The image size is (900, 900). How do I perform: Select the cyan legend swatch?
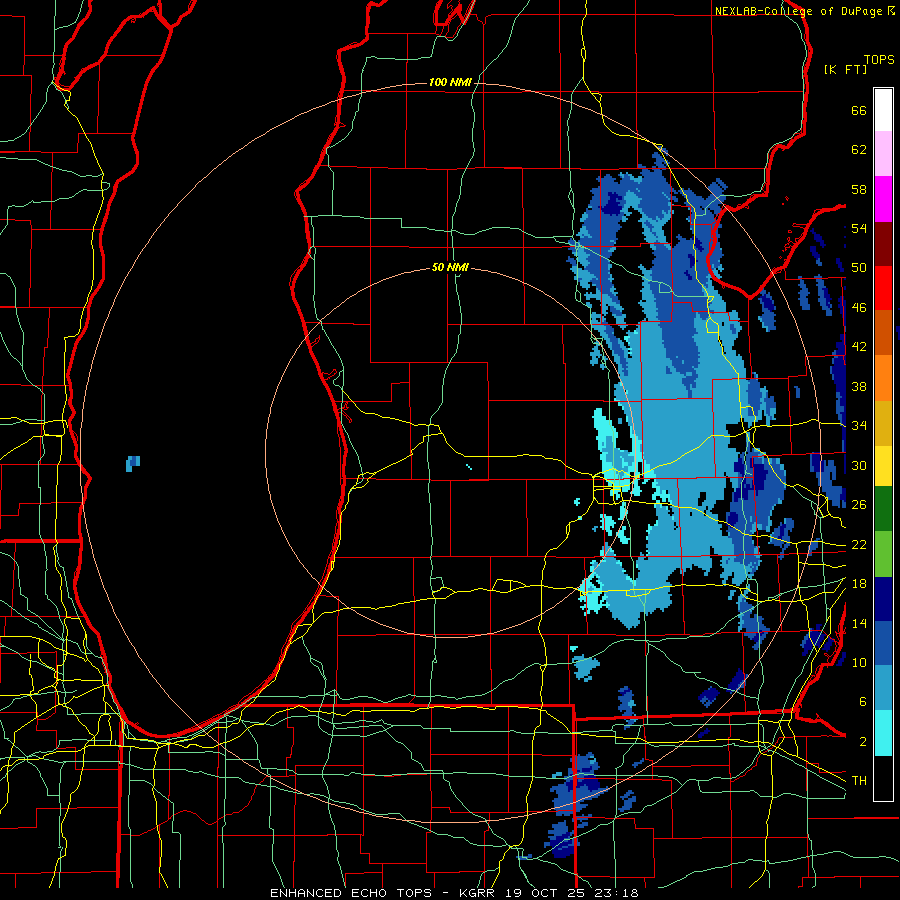883,733
